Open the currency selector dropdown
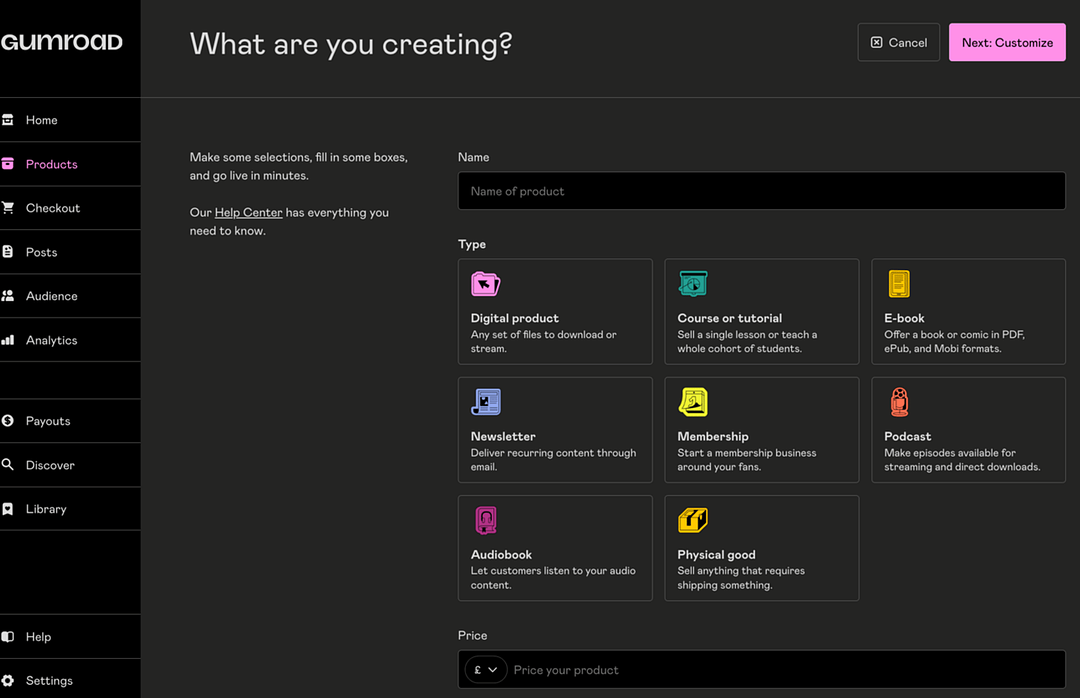Screen dimensions: 1080x698 pyautogui.click(x=486, y=670)
